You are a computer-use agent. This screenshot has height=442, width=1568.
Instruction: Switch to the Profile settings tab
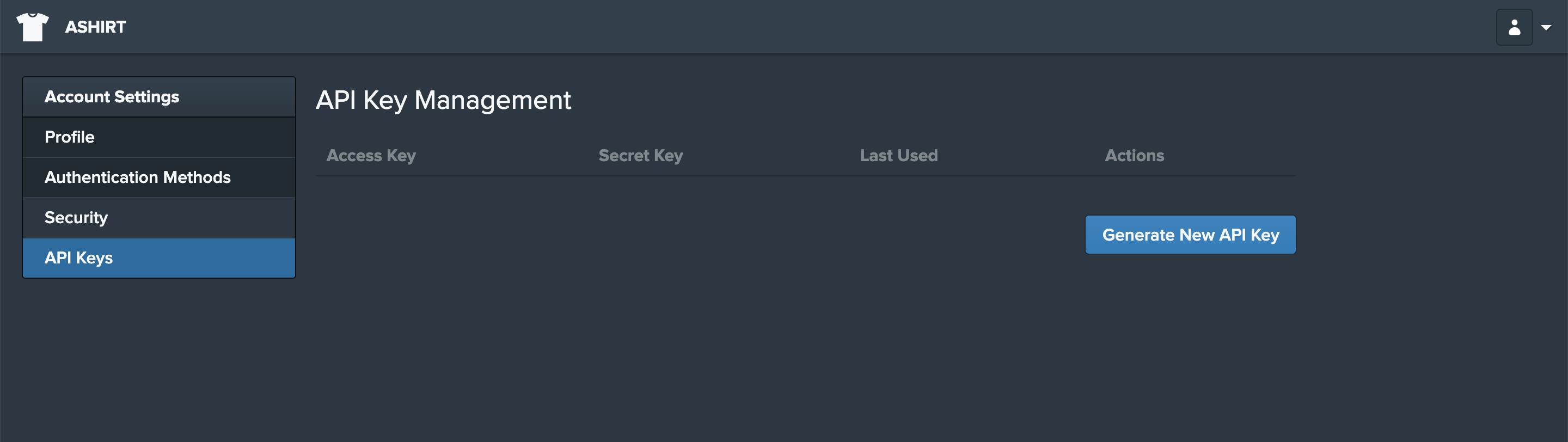[x=69, y=137]
